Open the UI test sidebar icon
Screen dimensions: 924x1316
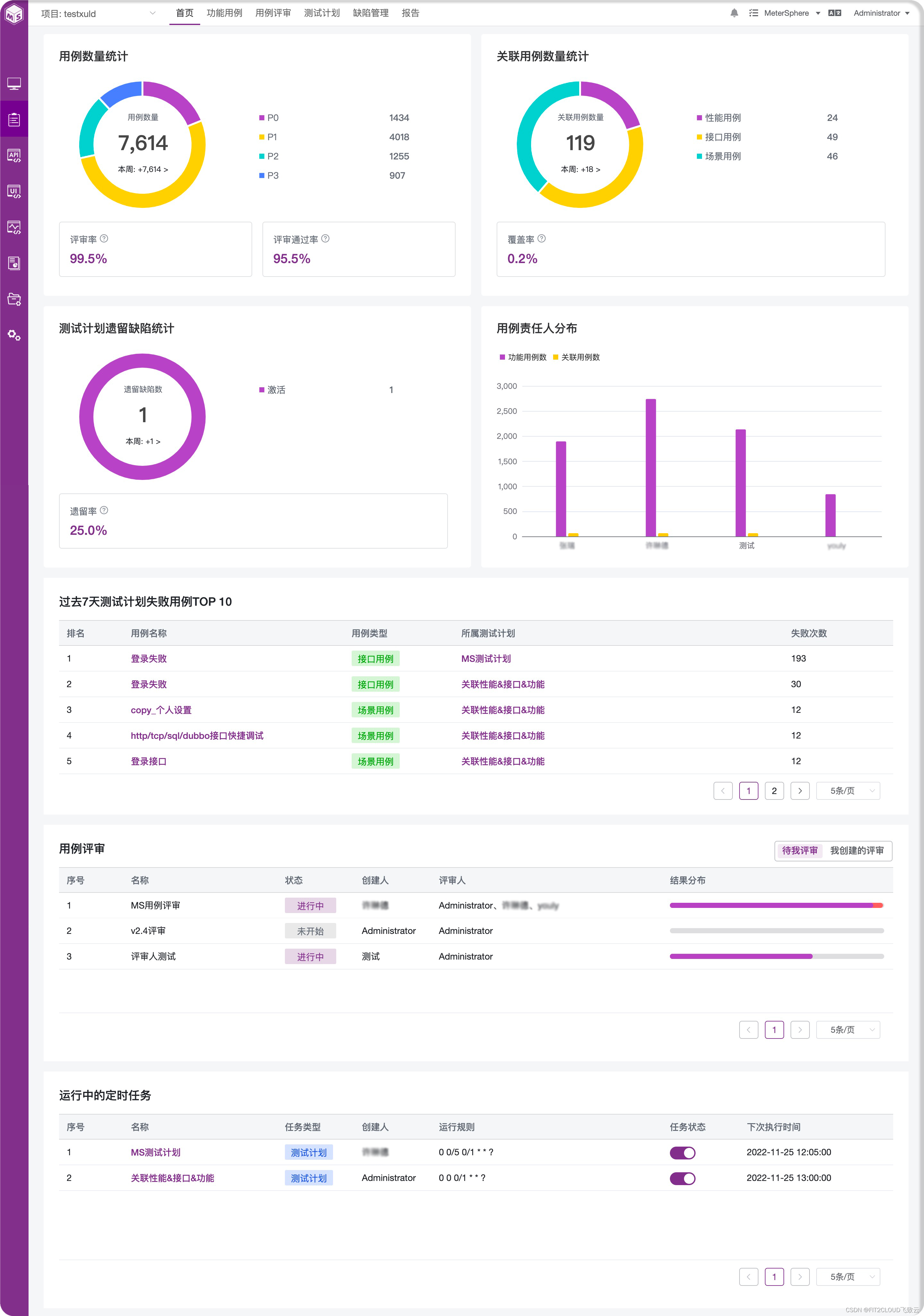(14, 192)
